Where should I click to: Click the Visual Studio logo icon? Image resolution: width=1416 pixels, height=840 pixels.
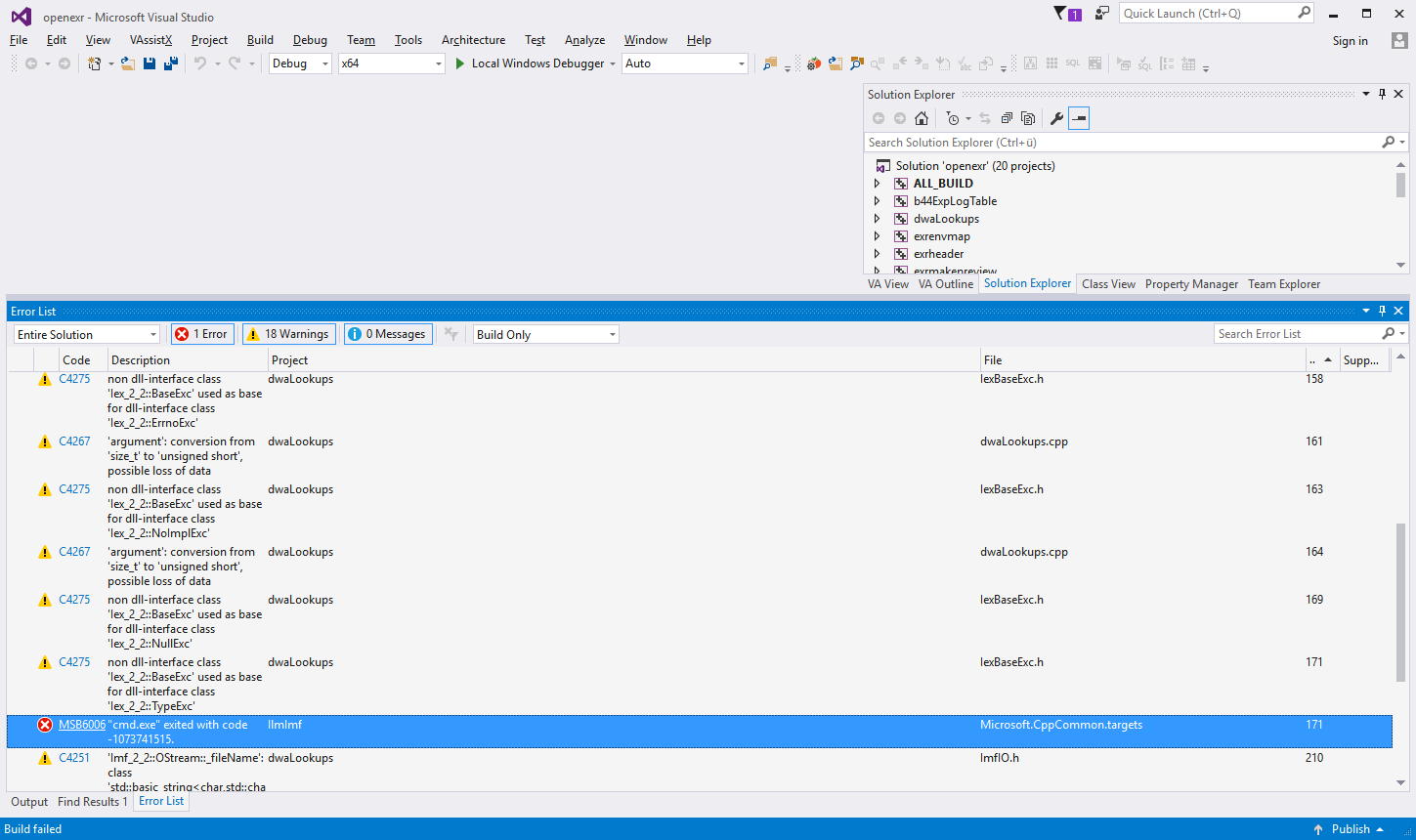point(21,17)
